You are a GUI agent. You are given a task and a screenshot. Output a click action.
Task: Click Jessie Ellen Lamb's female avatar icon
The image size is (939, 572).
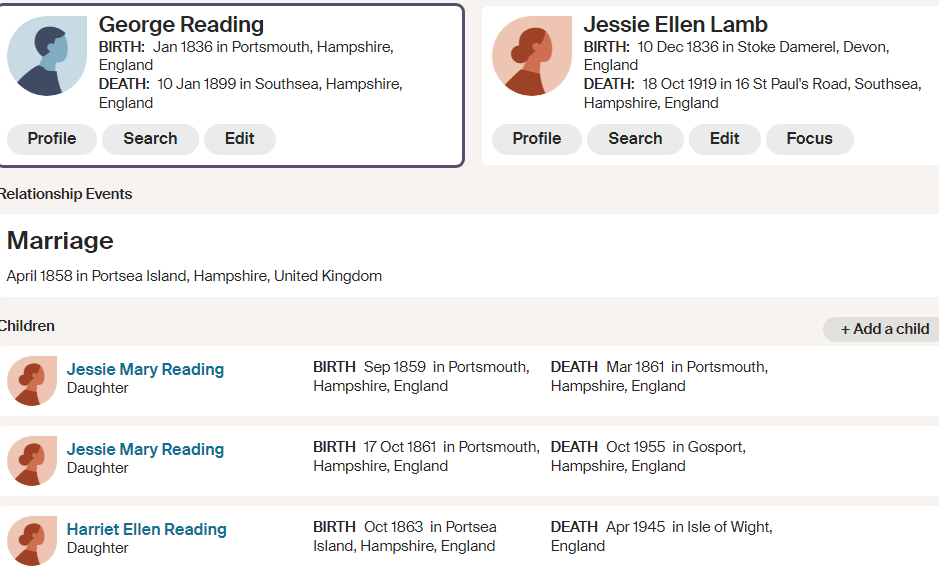click(x=532, y=56)
